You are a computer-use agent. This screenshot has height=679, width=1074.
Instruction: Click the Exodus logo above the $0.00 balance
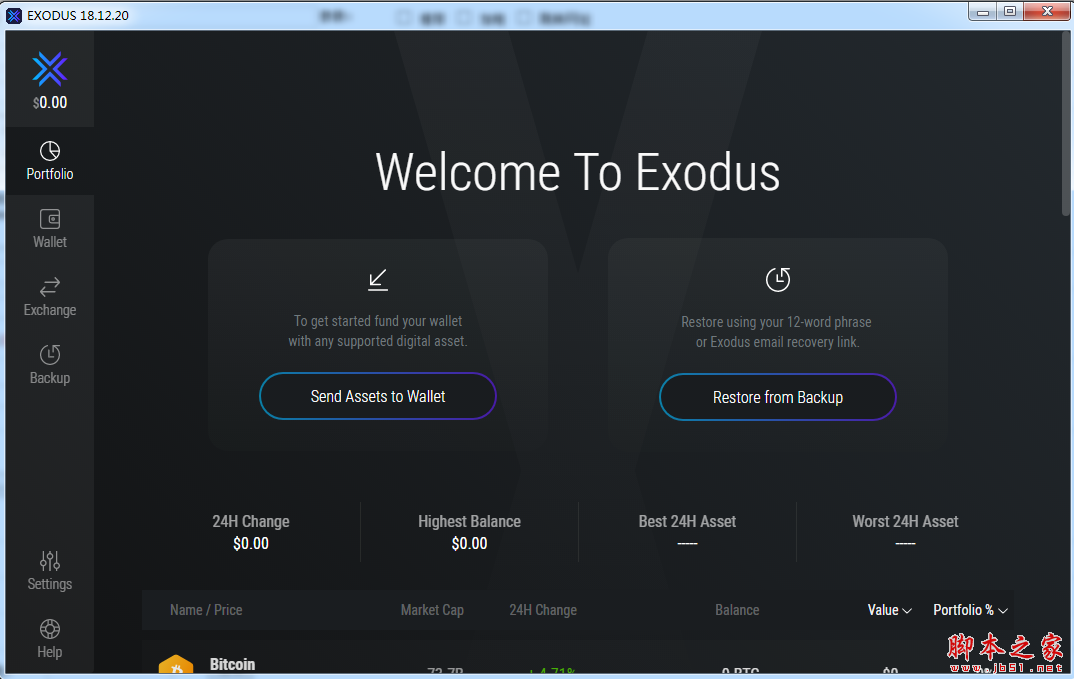[x=49, y=70]
